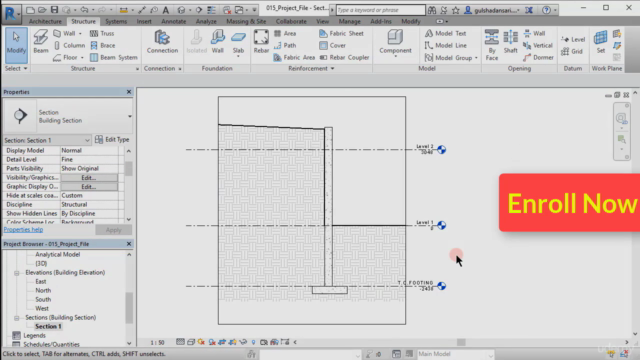640x360 pixels.
Task: Click the Dormer opening tool
Action: click(538, 58)
